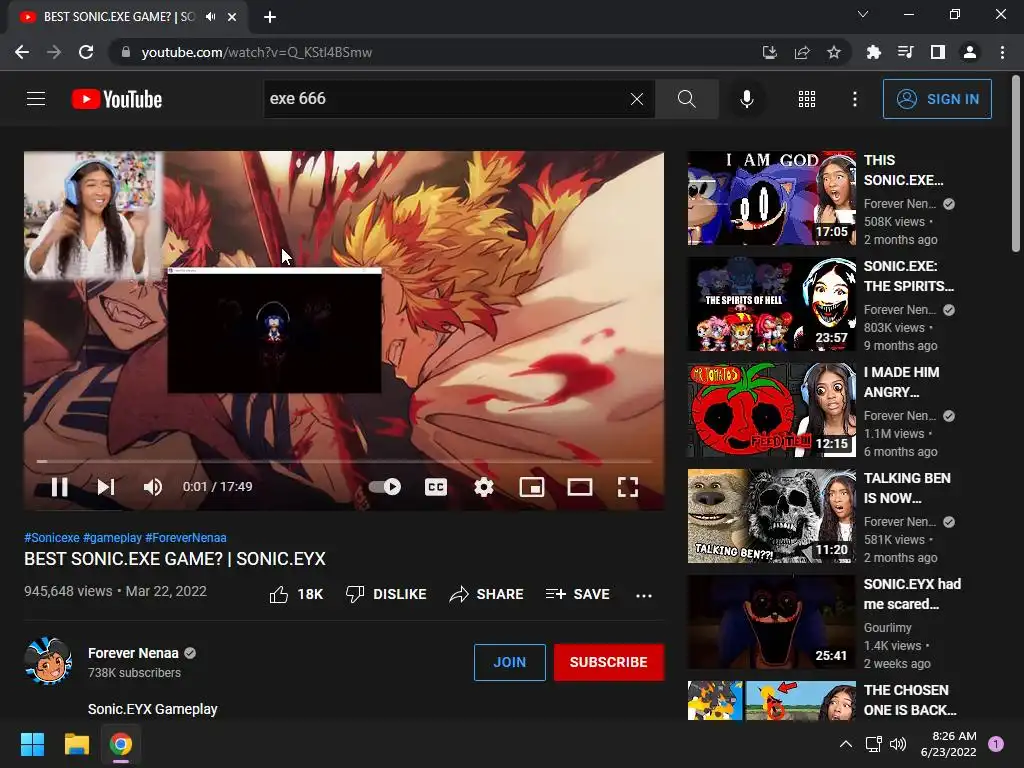Open File Explorer from taskbar

[76, 744]
